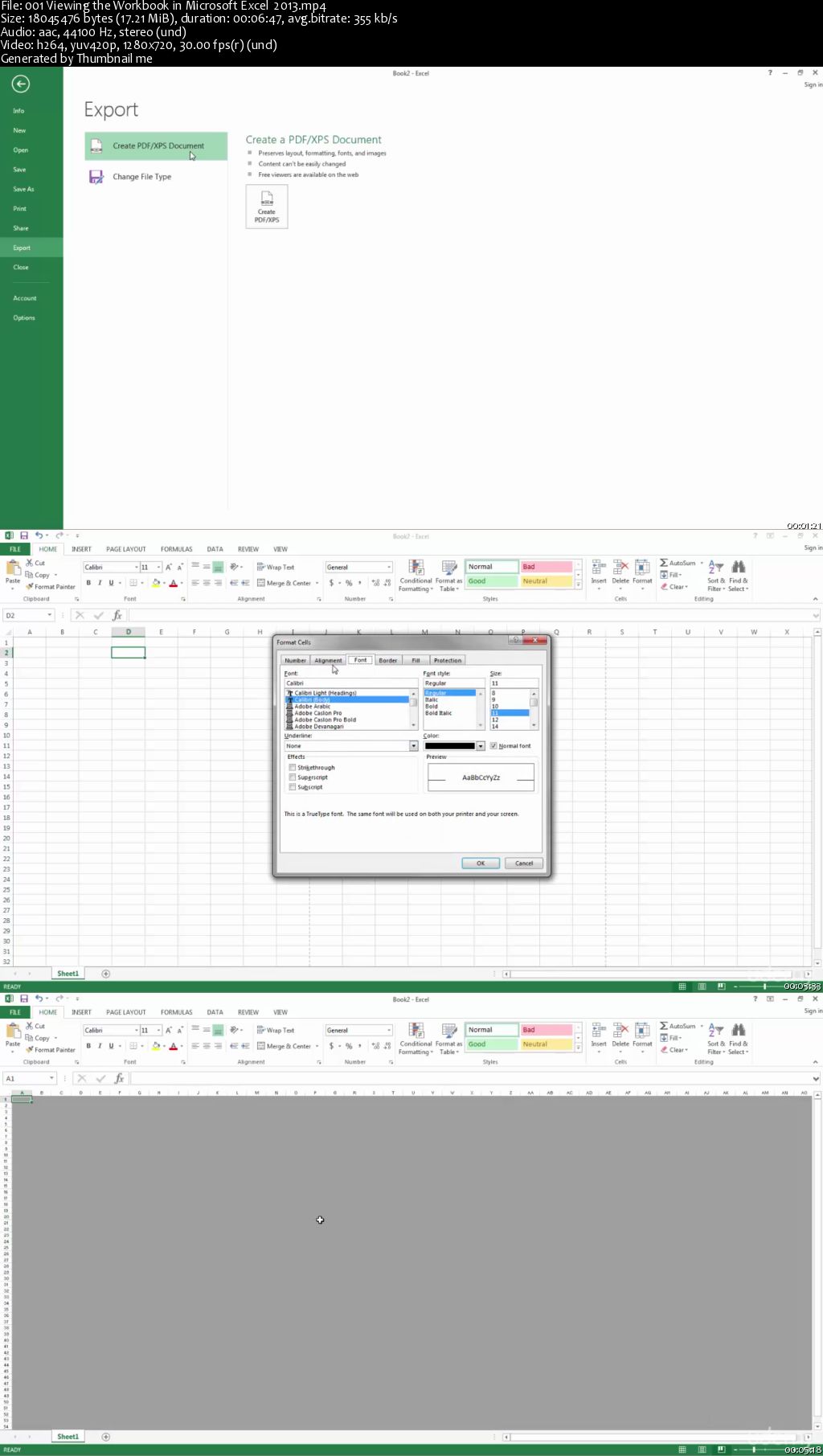Click the Change File Type icon
The width and height of the screenshot is (823, 1456).
(96, 177)
